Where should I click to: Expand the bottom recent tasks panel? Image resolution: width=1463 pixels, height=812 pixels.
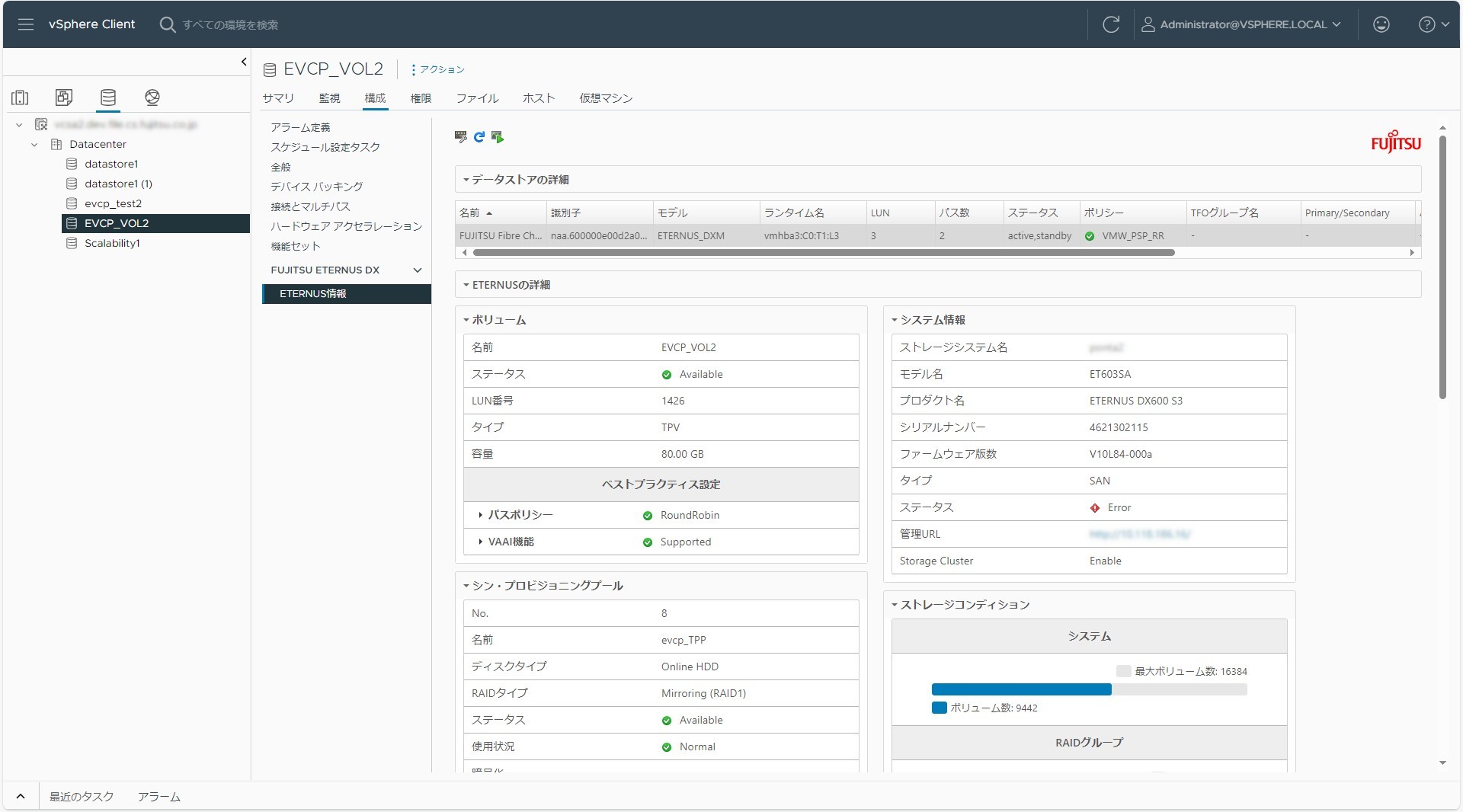click(x=21, y=797)
